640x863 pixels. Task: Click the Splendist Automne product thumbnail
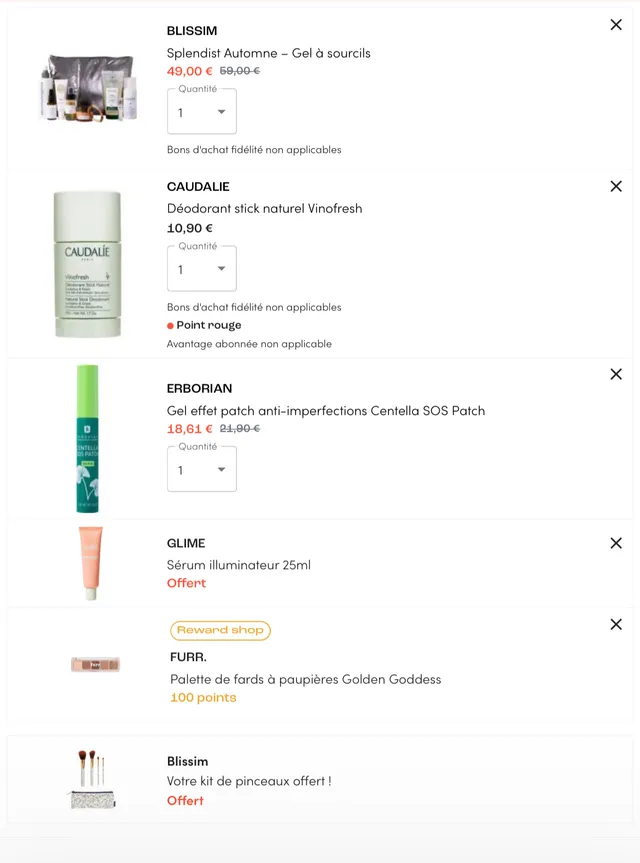[88, 87]
